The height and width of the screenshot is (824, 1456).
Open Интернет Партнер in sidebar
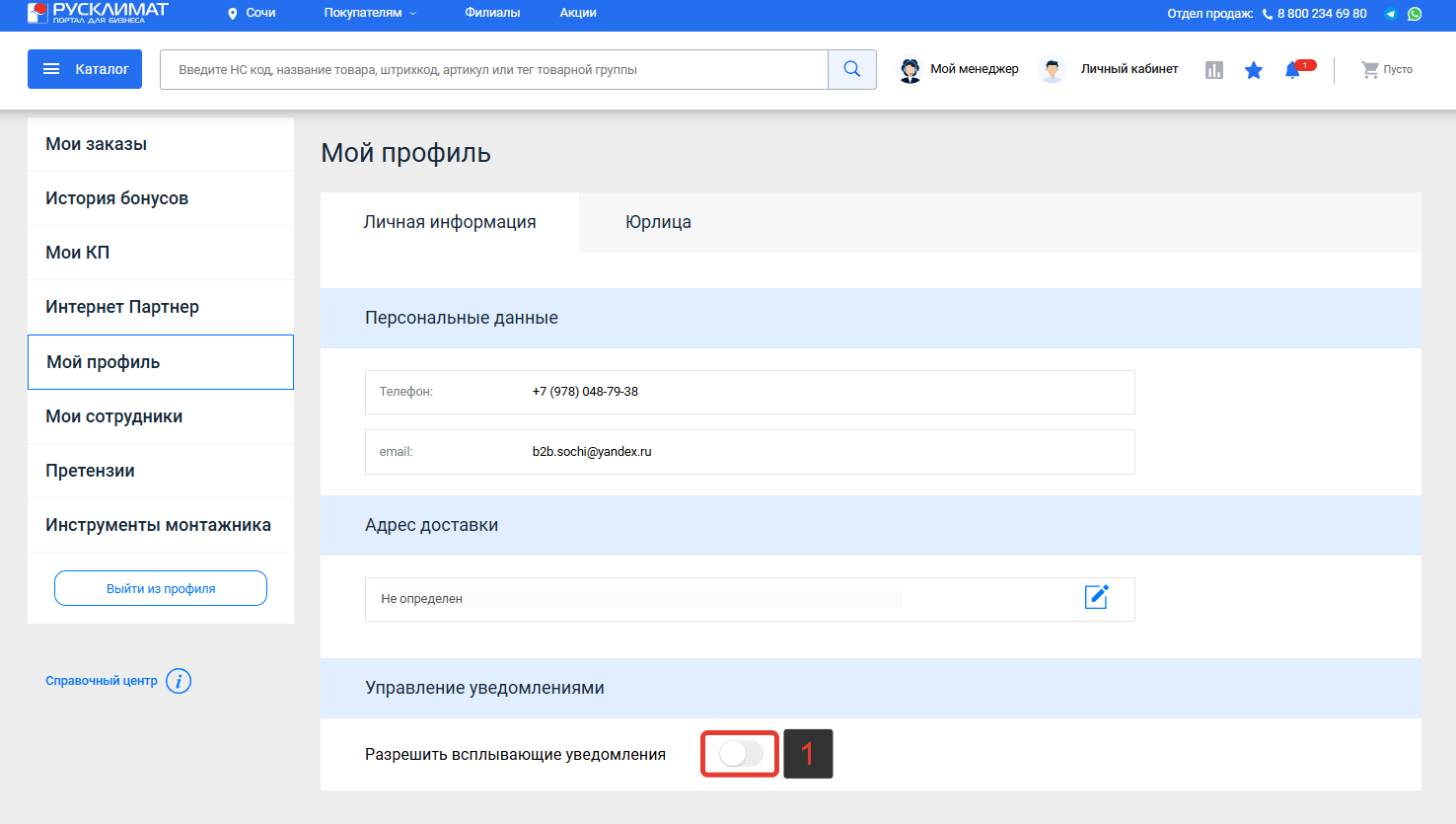(161, 307)
